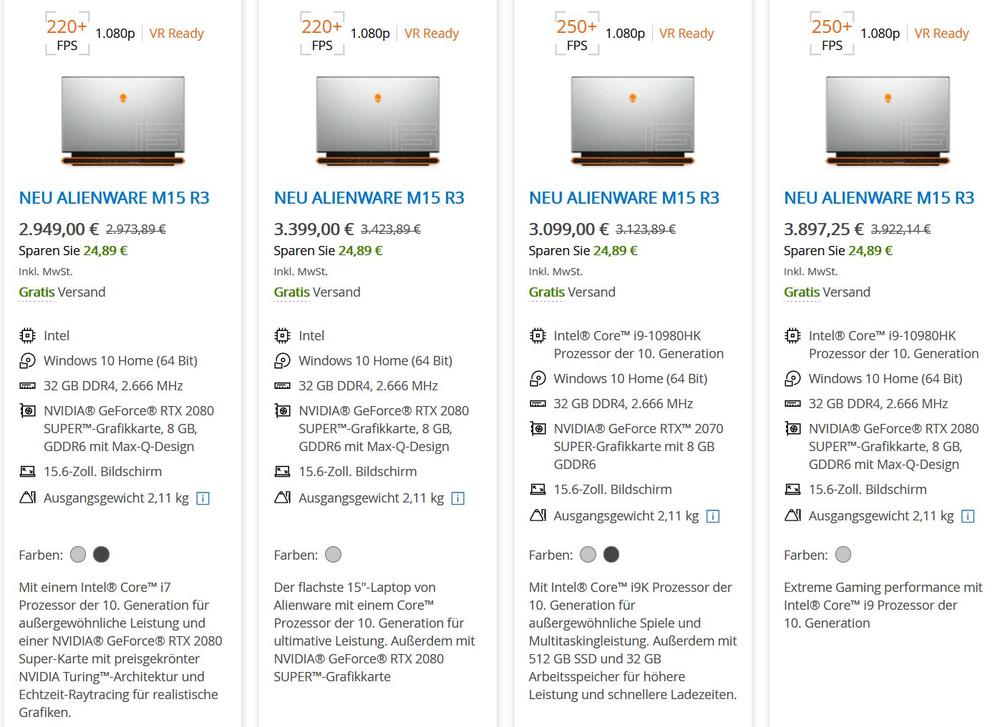The width and height of the screenshot is (1000, 727).
Task: Open the 2.949,00 € Alienware M15 R3 title
Action: [114, 198]
